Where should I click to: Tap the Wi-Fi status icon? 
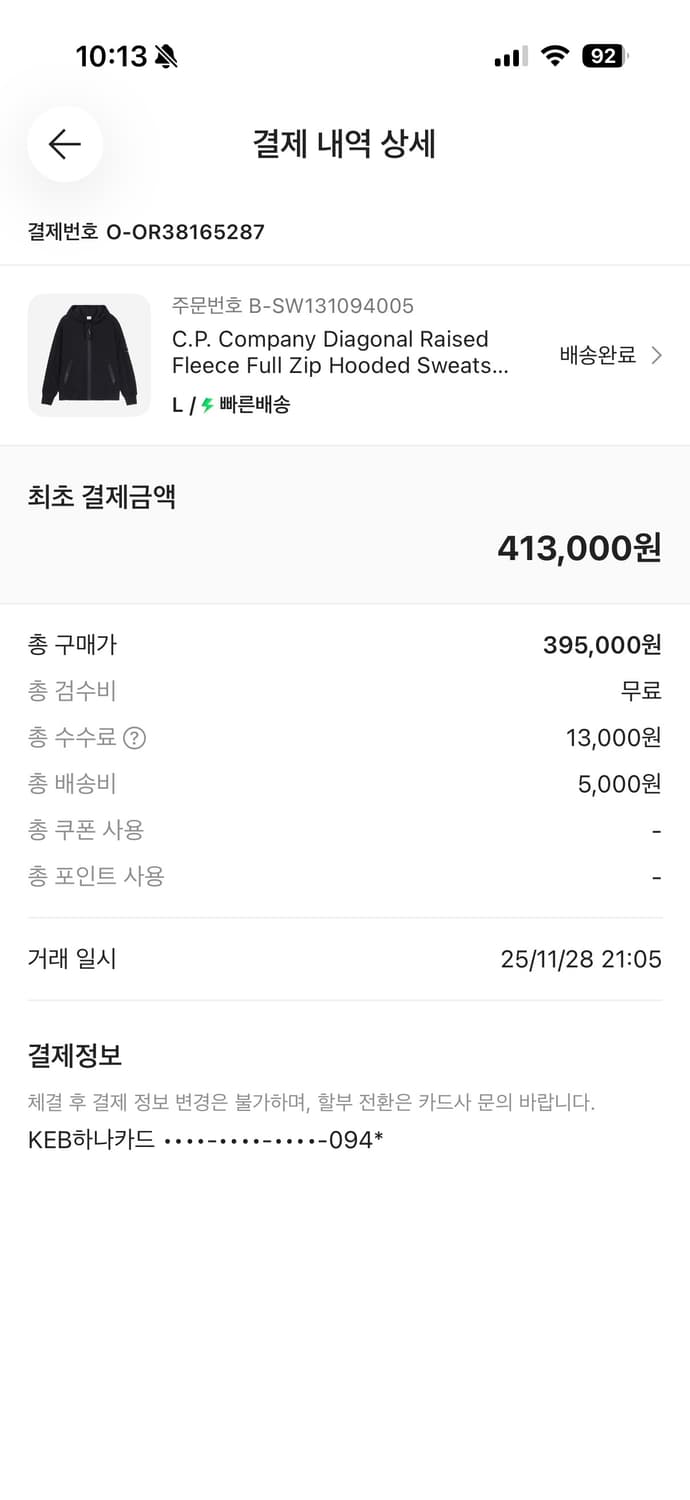click(x=556, y=57)
